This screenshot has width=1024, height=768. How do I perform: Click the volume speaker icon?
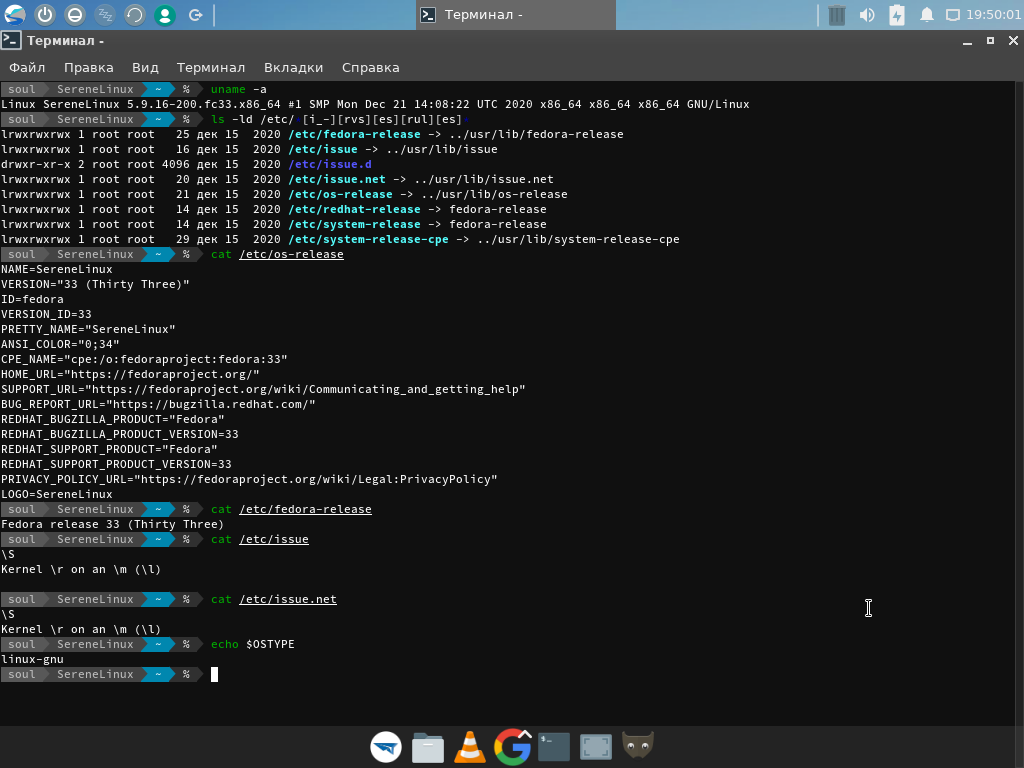click(x=867, y=14)
